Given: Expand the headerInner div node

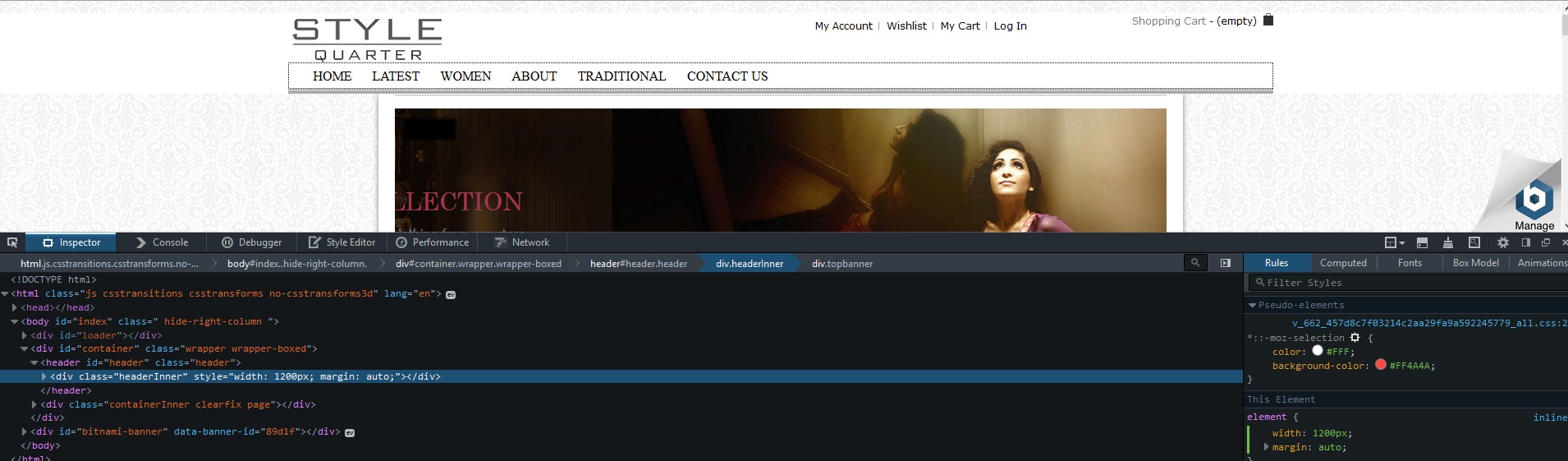Looking at the screenshot, I should click(44, 376).
